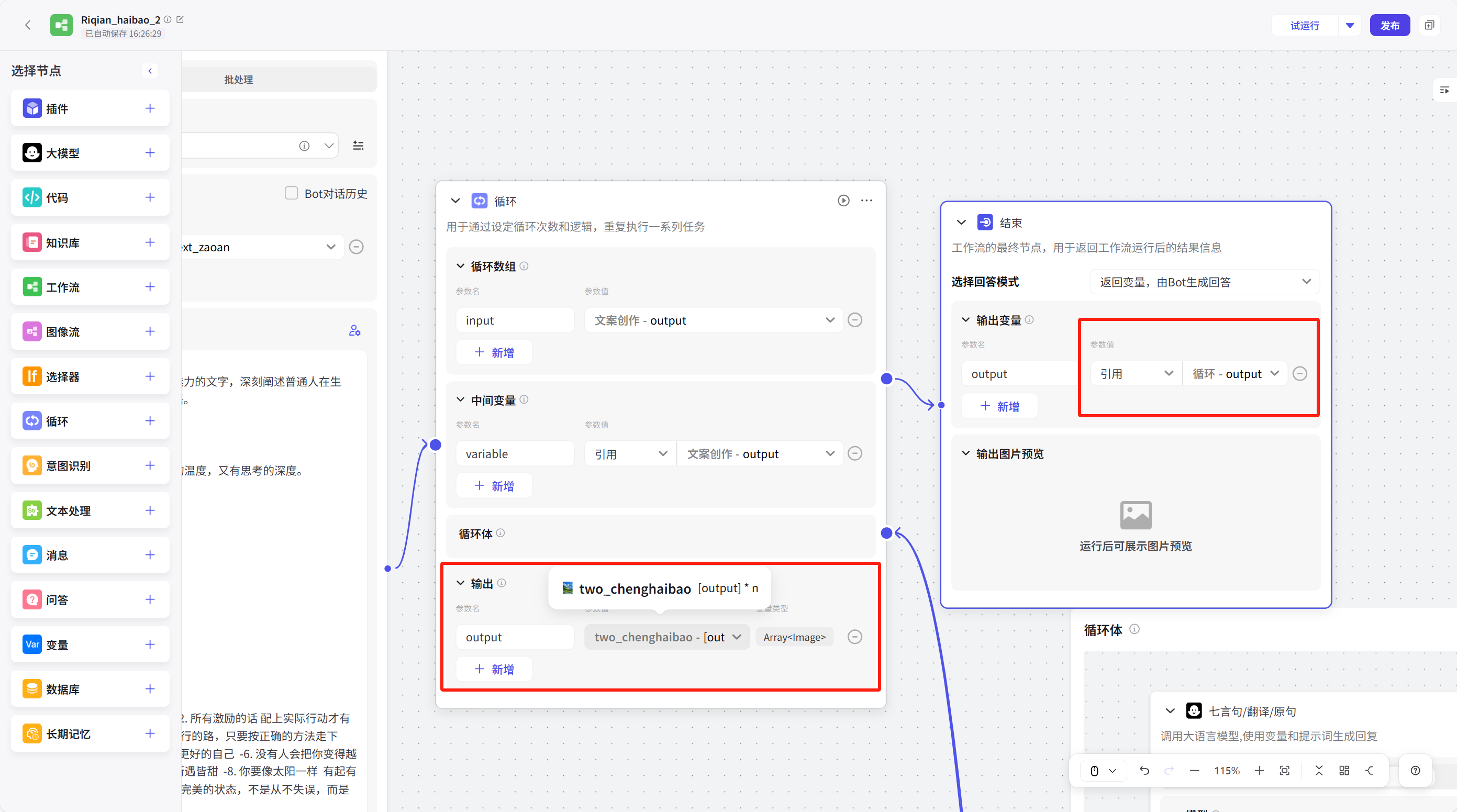Open the 循环 - output dropdown in 结束
The height and width of the screenshot is (812, 1457).
1234,374
